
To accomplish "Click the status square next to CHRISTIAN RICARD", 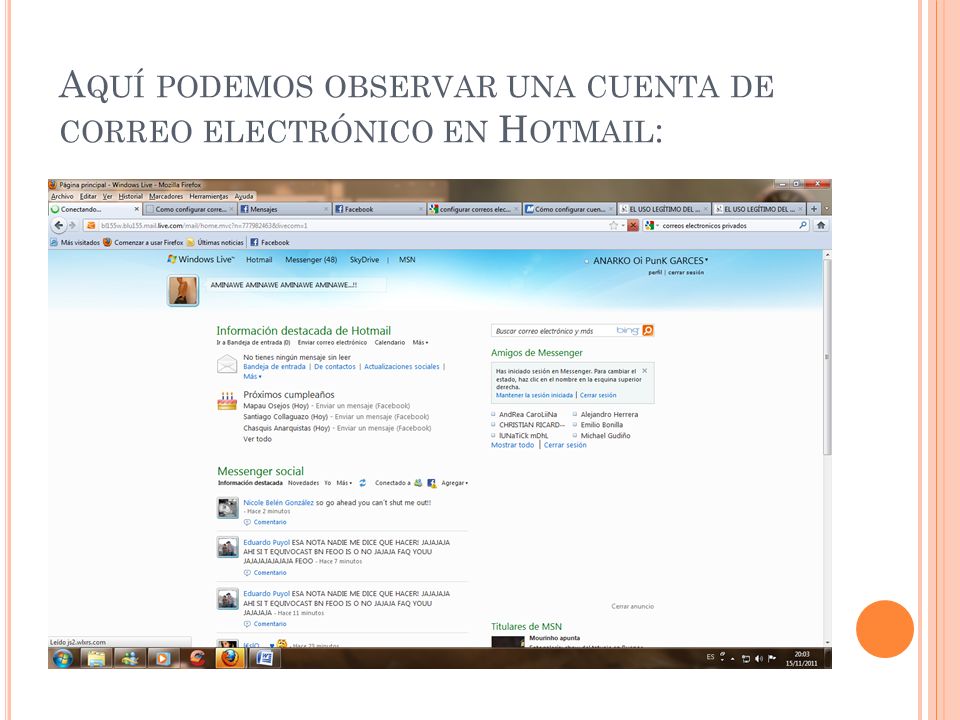I will (x=493, y=425).
